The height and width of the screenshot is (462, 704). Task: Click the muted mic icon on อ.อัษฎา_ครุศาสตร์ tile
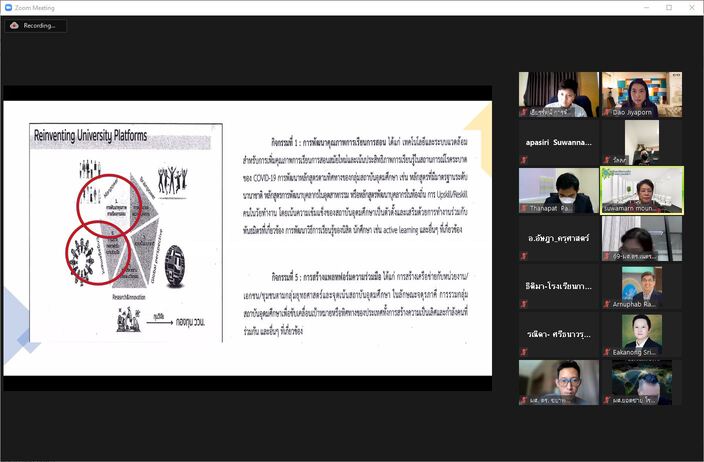(524, 256)
